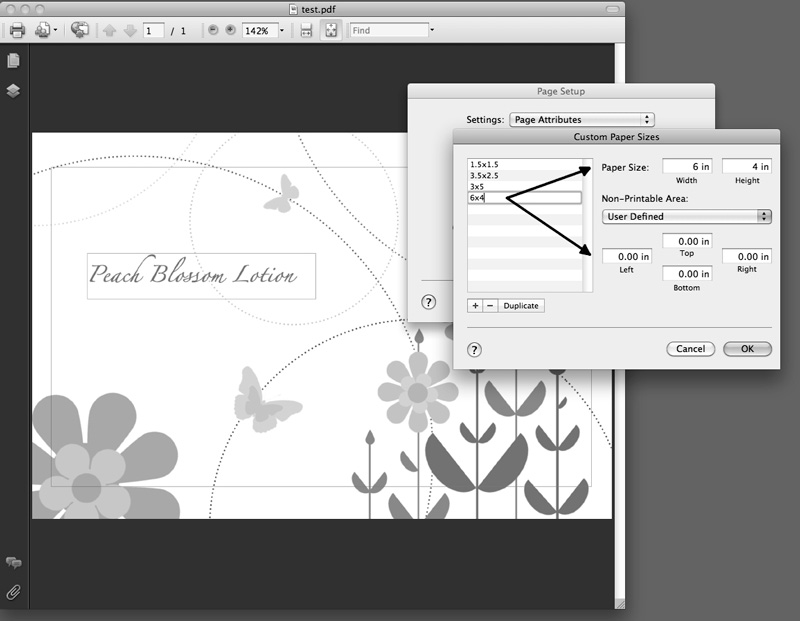Click the Duplicate button

click(x=521, y=306)
